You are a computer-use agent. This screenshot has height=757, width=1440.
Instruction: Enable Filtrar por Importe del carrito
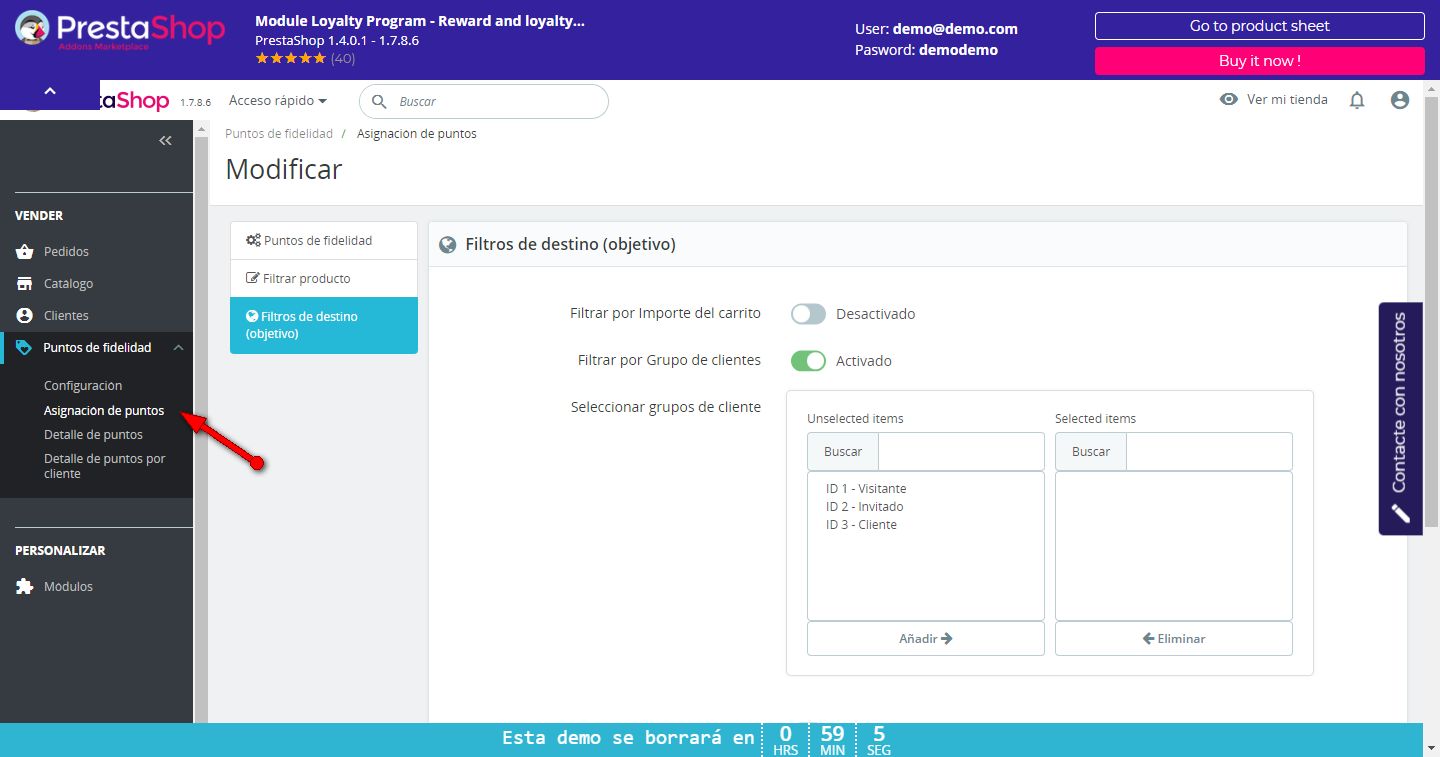(808, 314)
